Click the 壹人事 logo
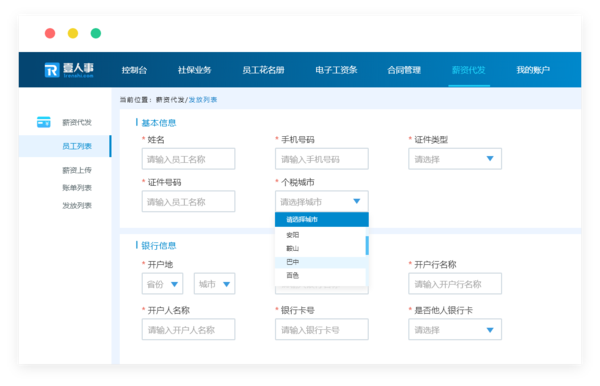Viewport: 600px width, 386px height. pos(69,70)
